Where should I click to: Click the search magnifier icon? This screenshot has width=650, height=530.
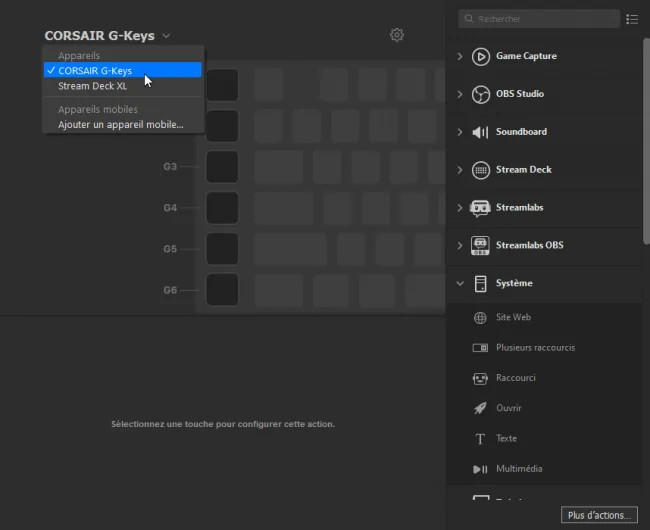[469, 19]
